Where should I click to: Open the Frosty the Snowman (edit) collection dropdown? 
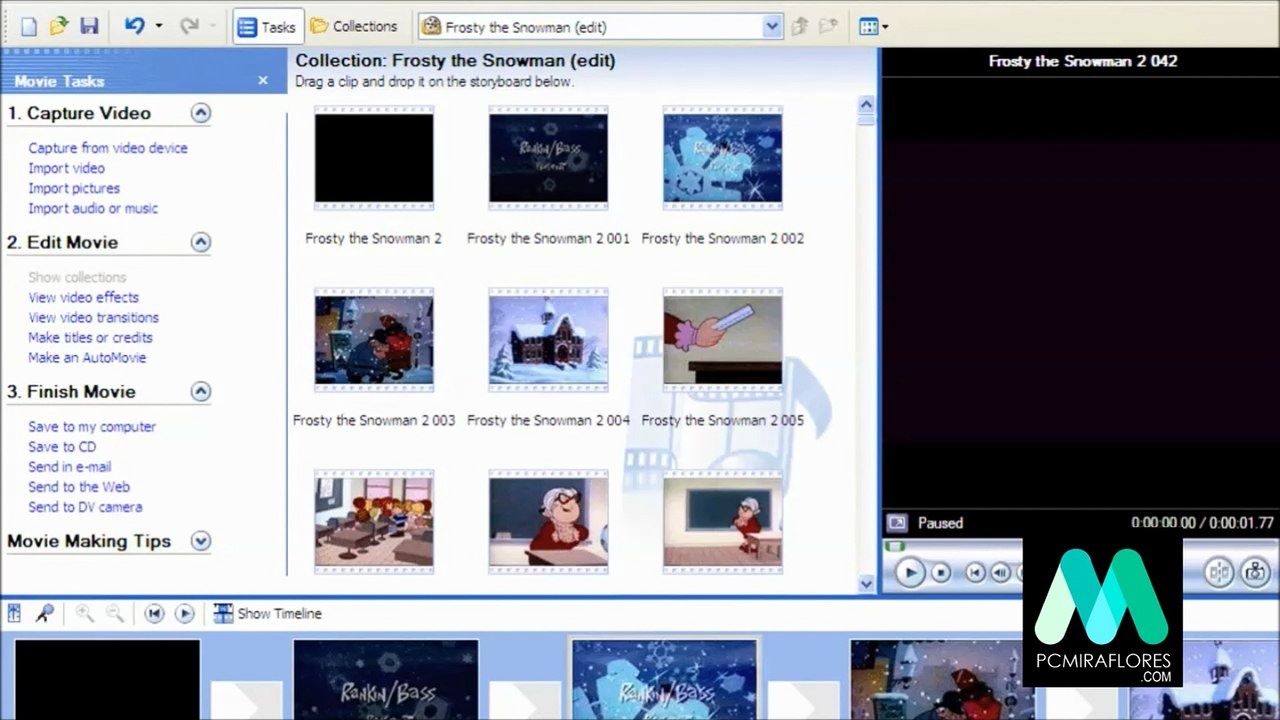coord(771,27)
